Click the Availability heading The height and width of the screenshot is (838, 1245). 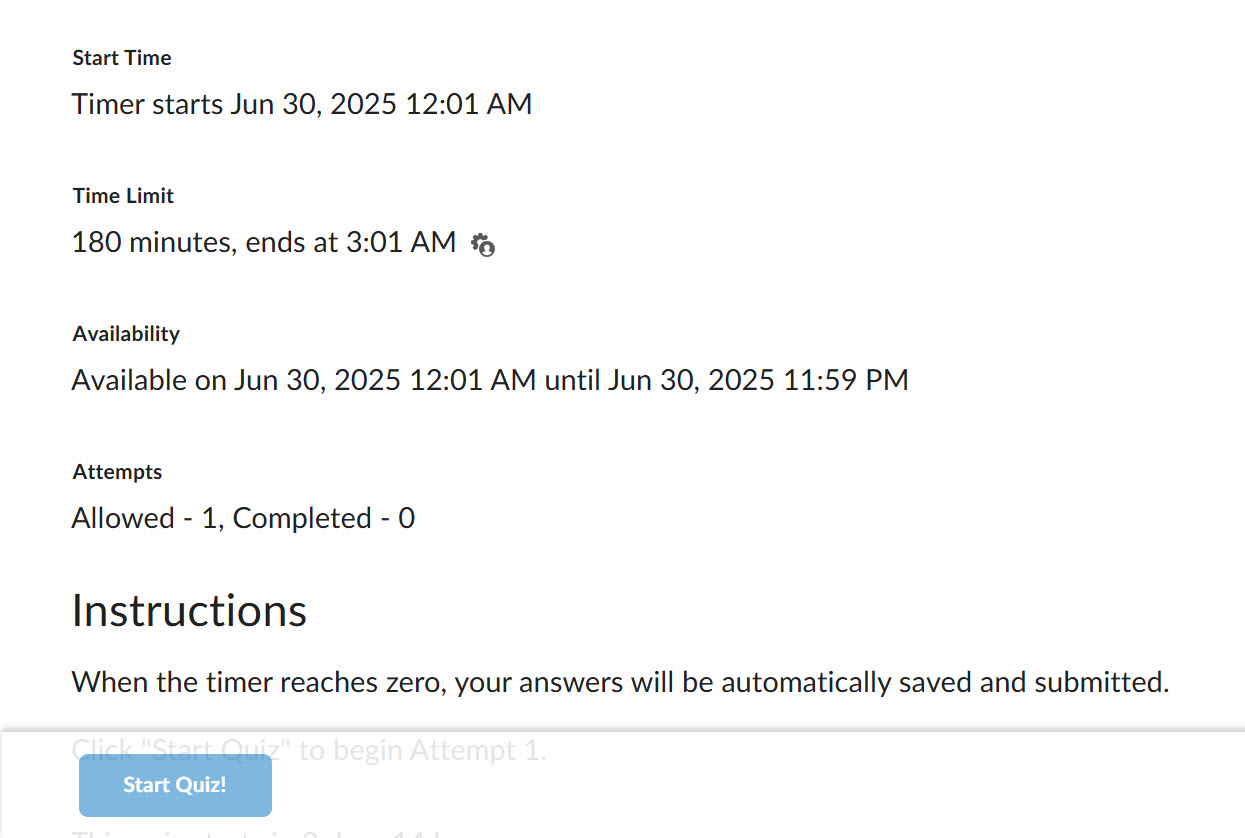[126, 334]
